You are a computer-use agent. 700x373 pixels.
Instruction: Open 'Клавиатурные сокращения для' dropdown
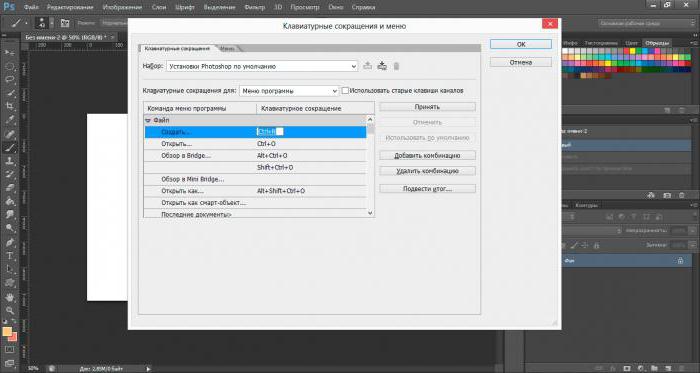click(289, 91)
